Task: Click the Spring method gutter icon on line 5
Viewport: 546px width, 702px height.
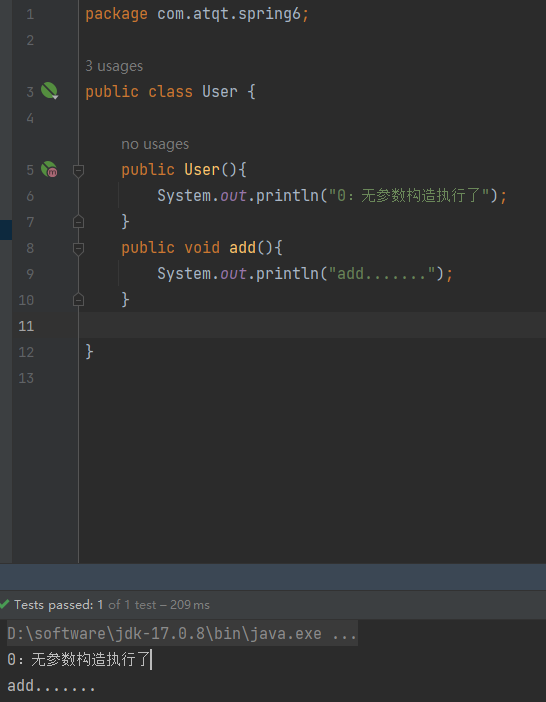Action: click(49, 169)
